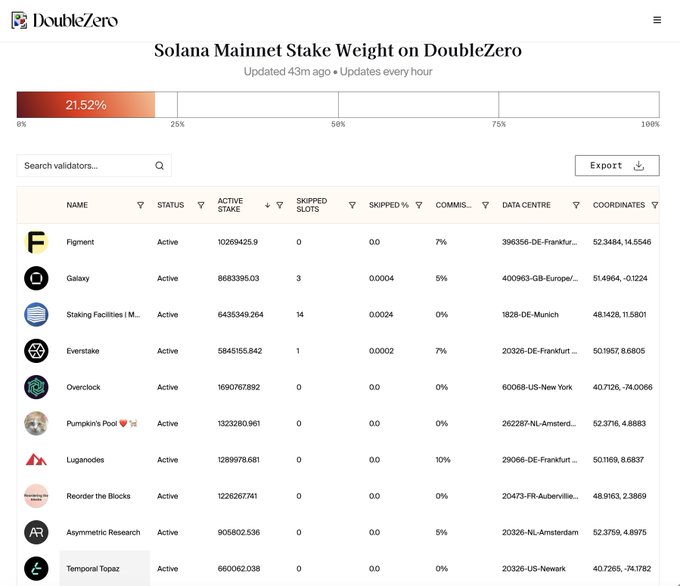
Task: Click the Figment validator logo
Action: tap(36, 242)
